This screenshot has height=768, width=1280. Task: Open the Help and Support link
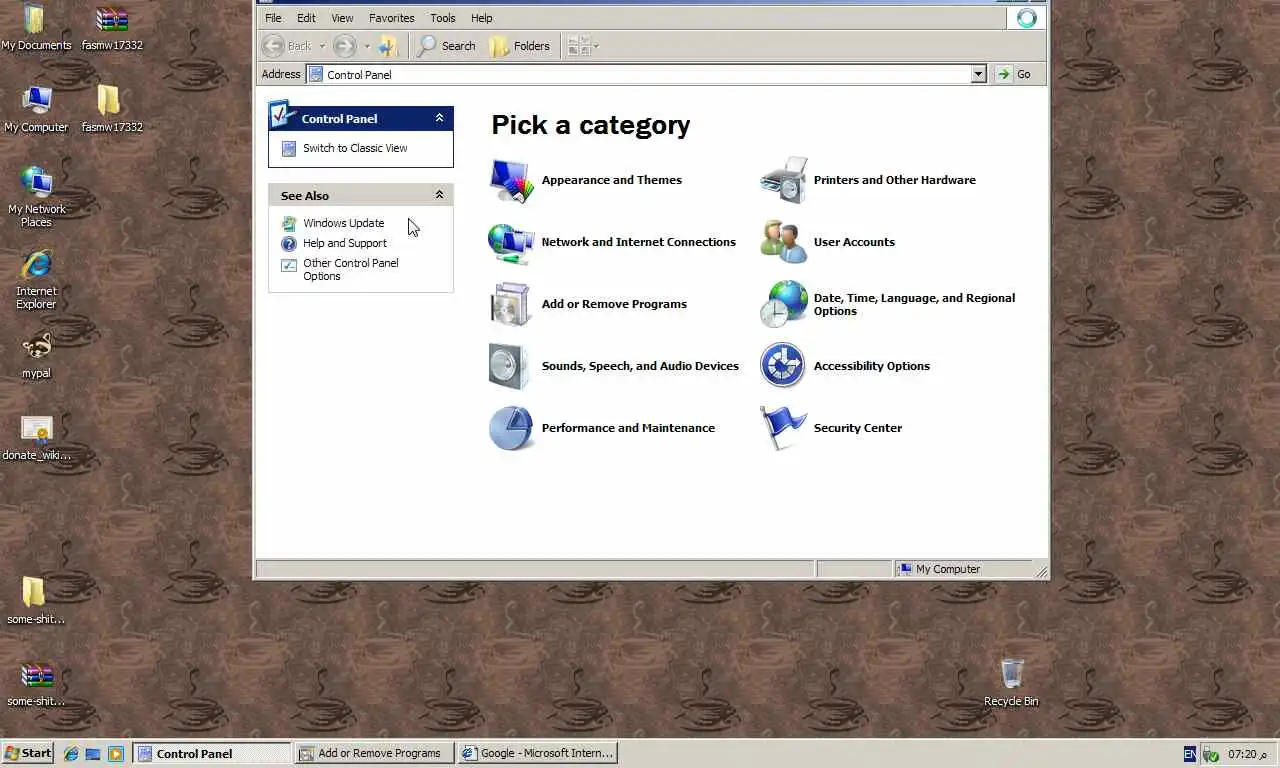pos(344,243)
